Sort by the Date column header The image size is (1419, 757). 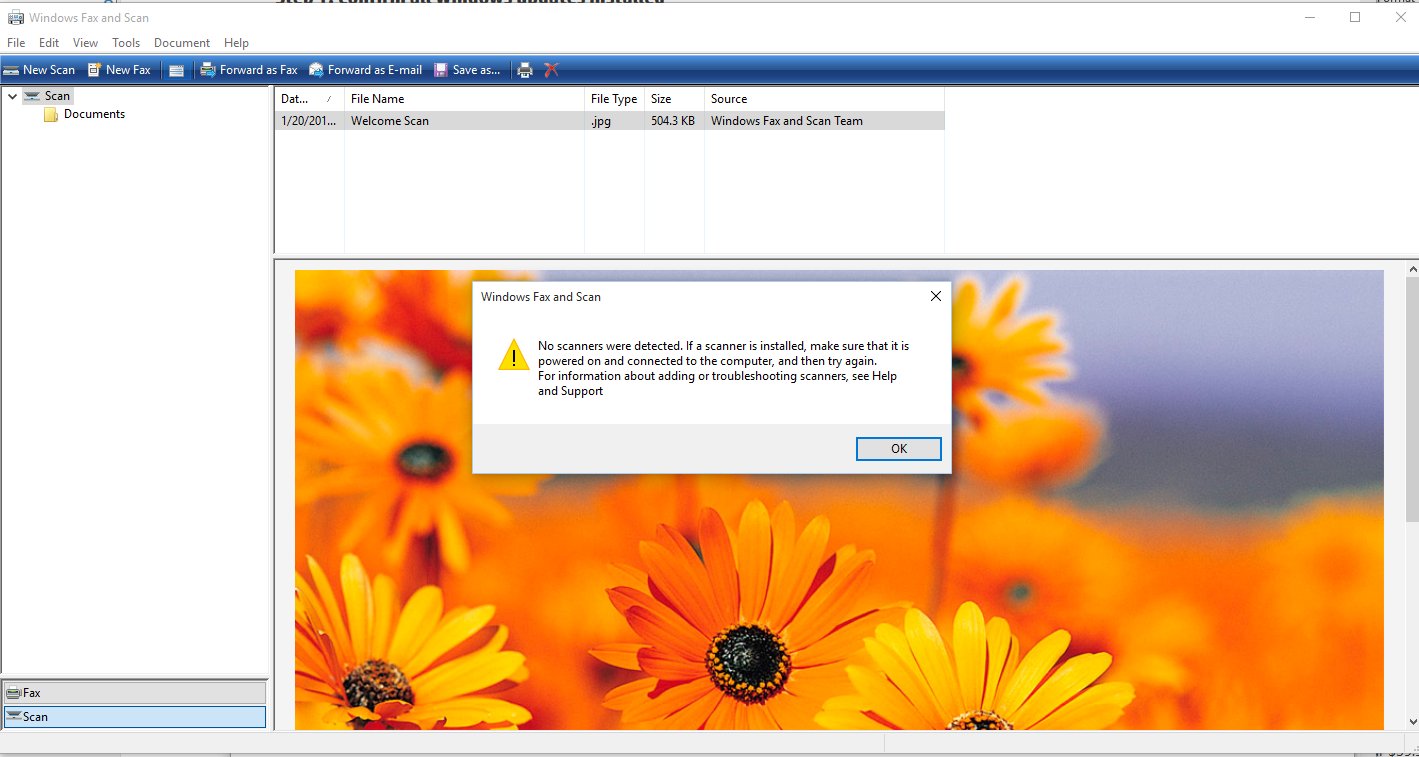point(295,99)
